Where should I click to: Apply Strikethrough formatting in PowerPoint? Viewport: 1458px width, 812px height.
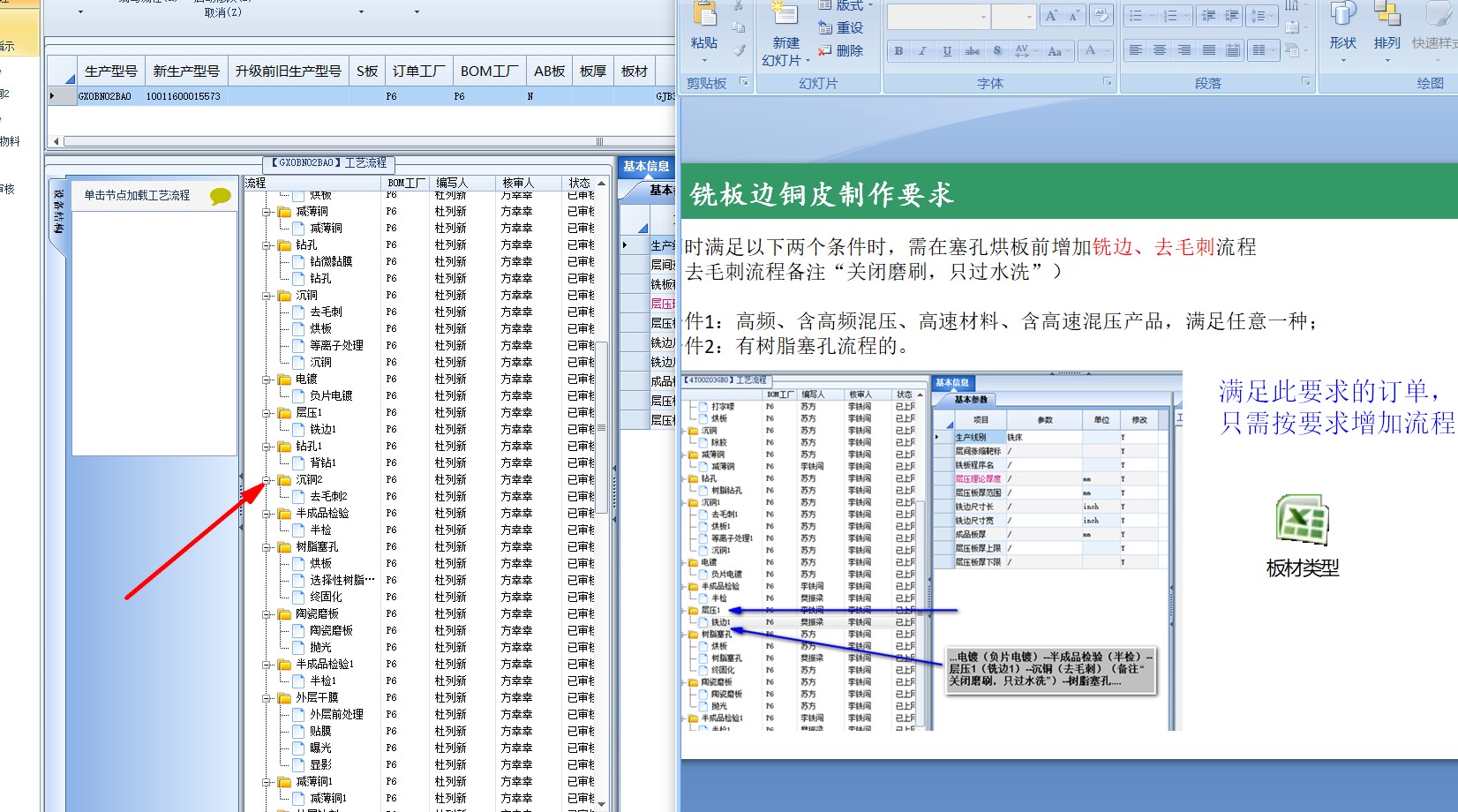pyautogui.click(x=972, y=51)
